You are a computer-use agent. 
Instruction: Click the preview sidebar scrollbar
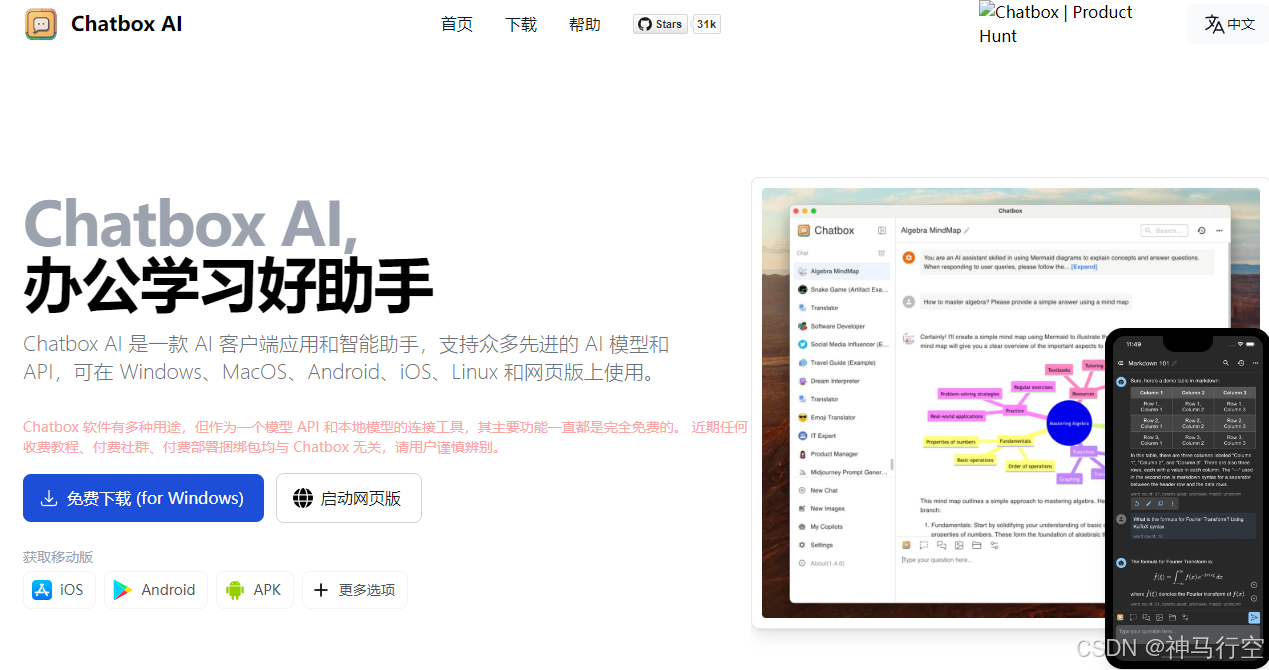pos(892,464)
